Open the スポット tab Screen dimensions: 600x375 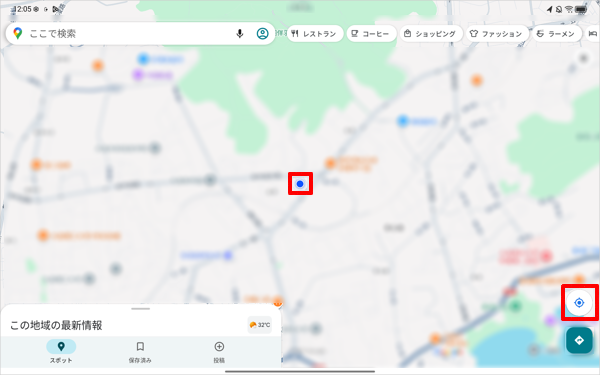point(61,351)
